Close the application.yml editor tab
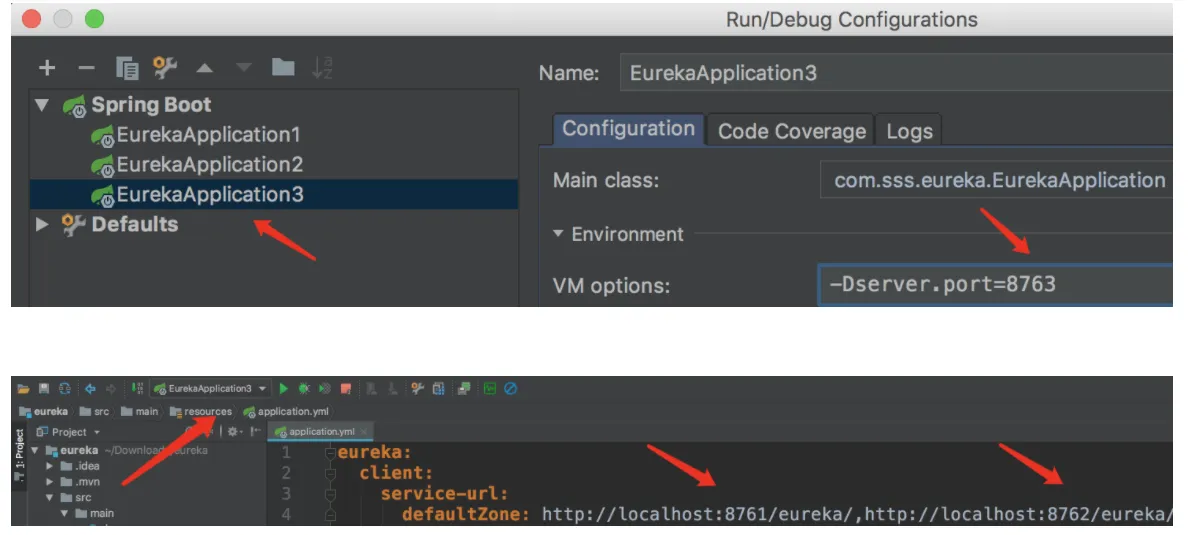 [x=363, y=432]
